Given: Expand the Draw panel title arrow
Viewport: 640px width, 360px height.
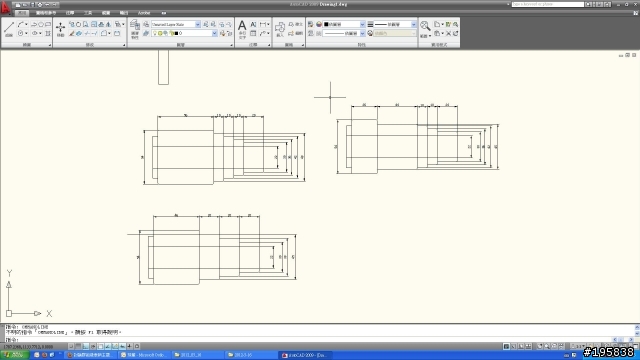Looking at the screenshot, I should pyautogui.click(x=50, y=45).
